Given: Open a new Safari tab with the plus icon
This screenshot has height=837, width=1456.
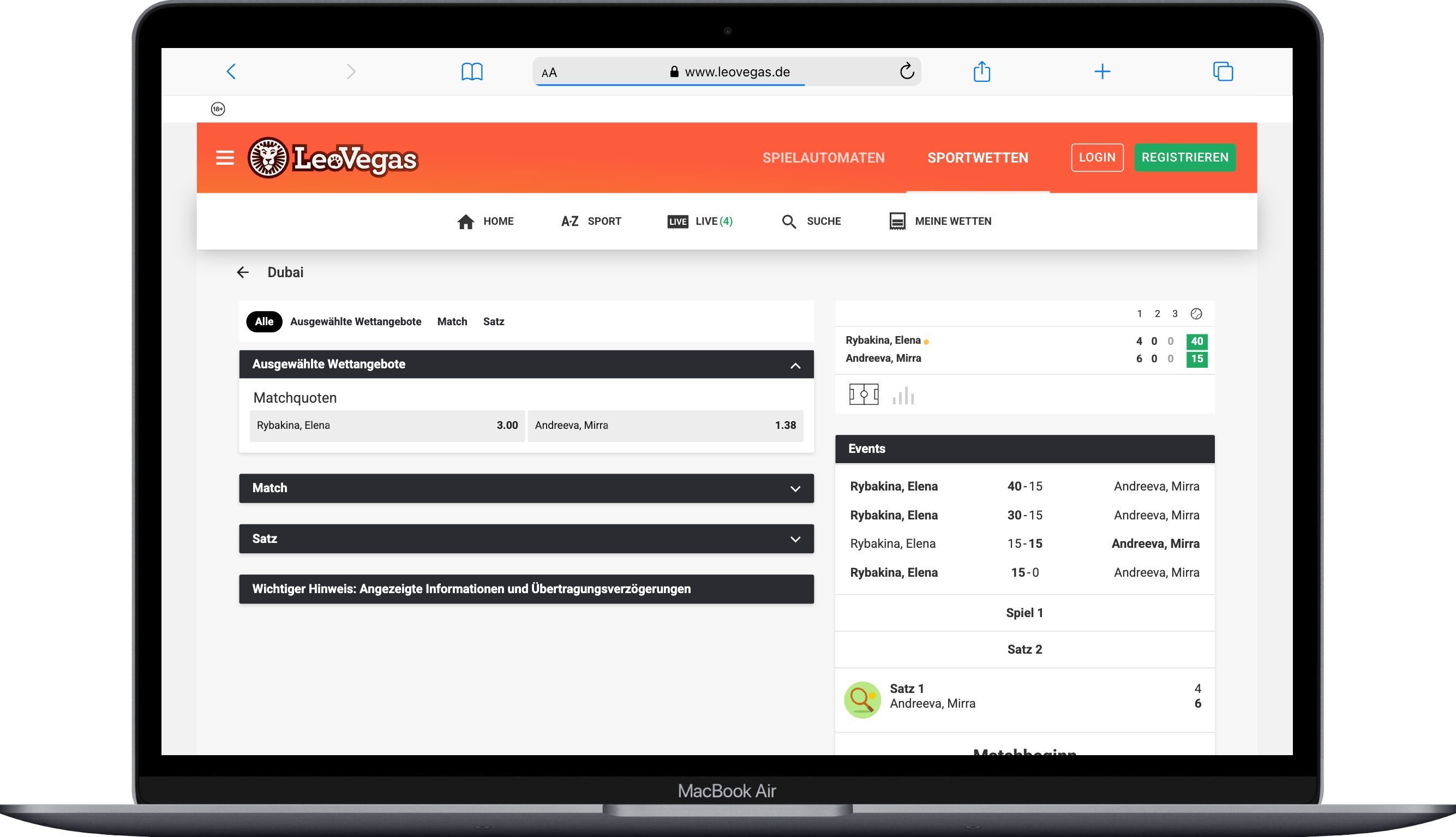Looking at the screenshot, I should pos(1101,72).
